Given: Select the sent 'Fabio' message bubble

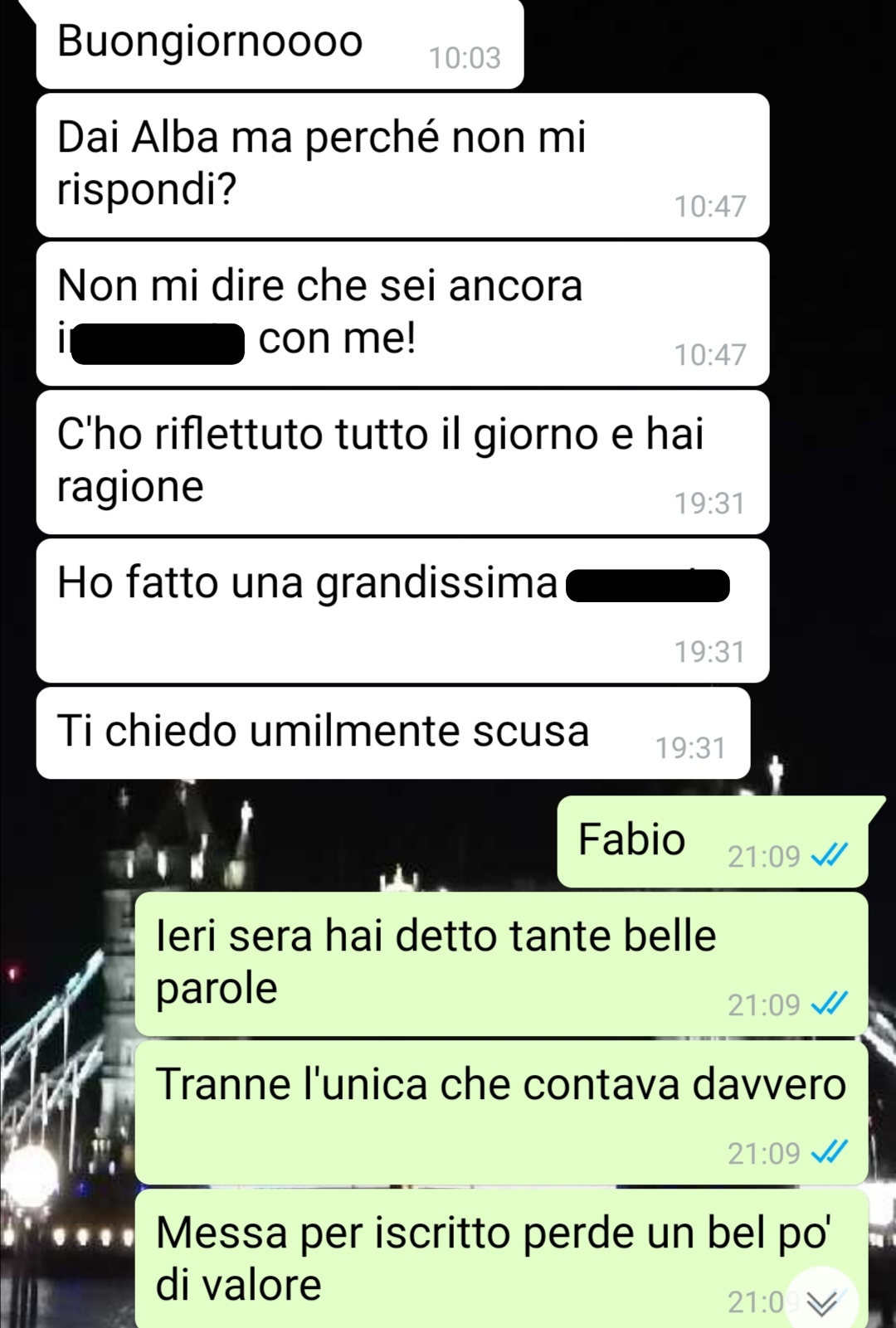Looking at the screenshot, I should click(x=713, y=841).
